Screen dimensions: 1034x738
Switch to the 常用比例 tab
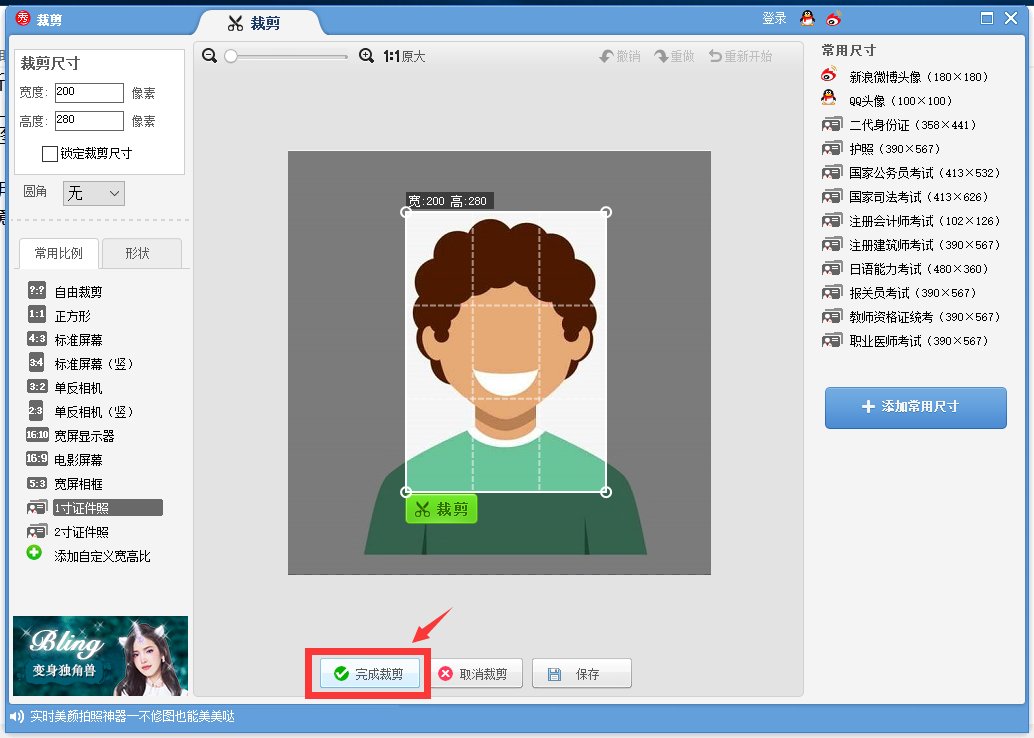tap(59, 253)
